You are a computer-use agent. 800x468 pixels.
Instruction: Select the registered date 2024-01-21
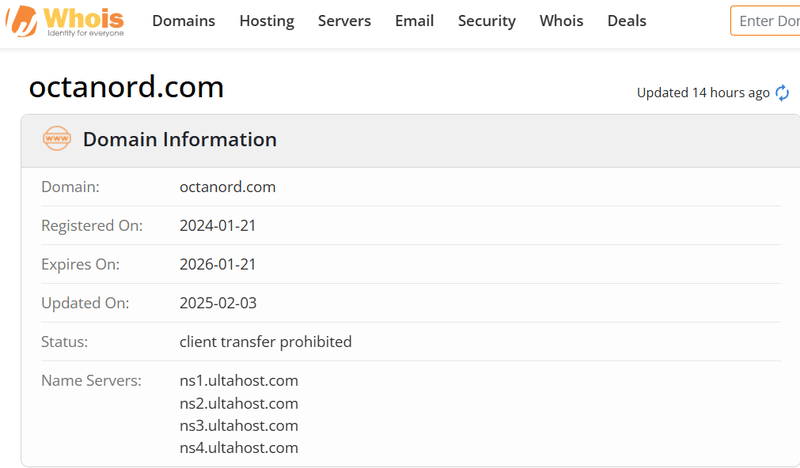218,226
